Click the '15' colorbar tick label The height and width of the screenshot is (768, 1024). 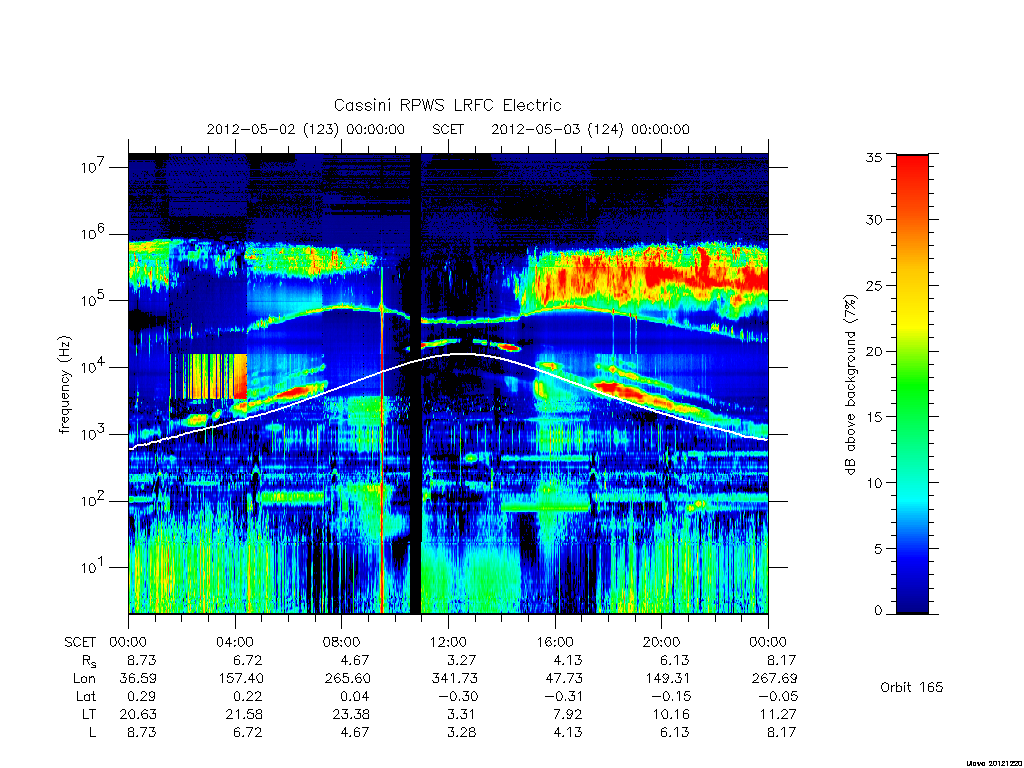(874, 417)
